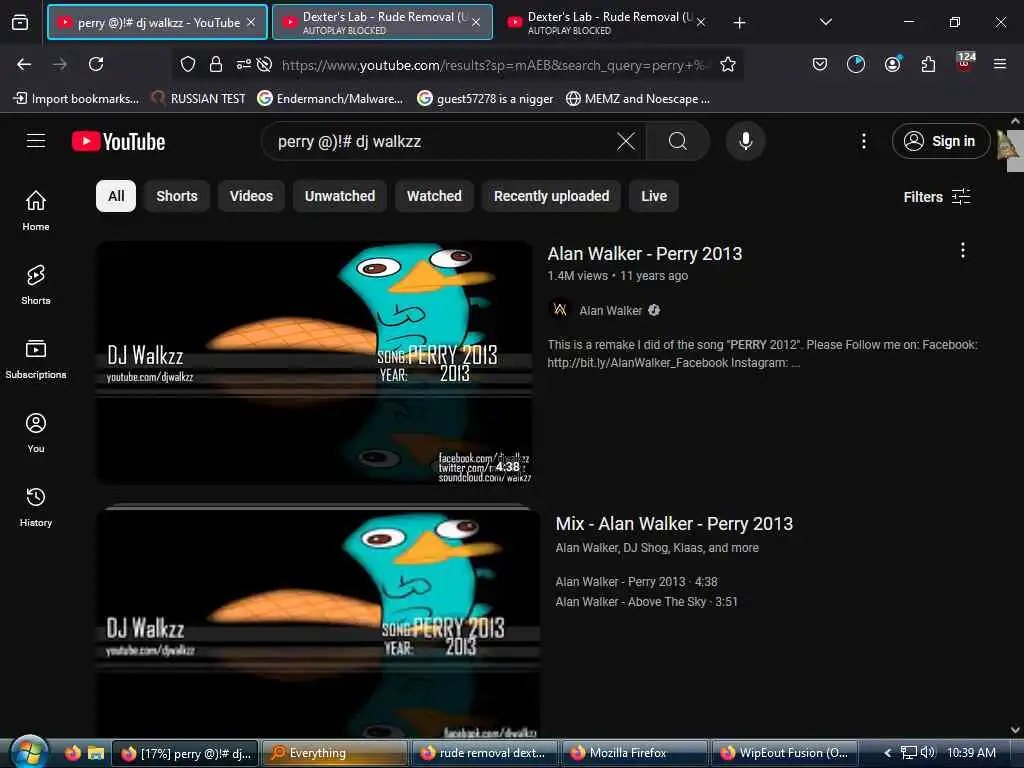Select the Shorts filter chip
The height and width of the screenshot is (768, 1024).
click(176, 196)
